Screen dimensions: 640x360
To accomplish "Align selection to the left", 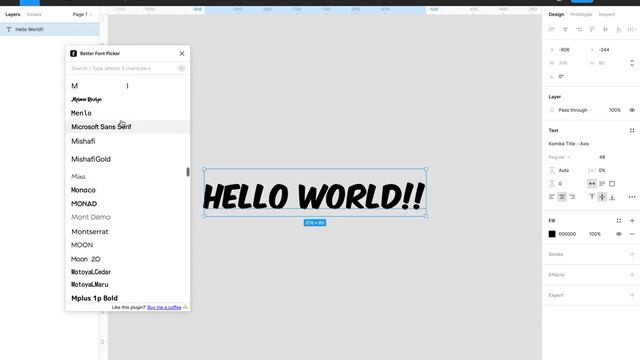I will (x=552, y=29).
